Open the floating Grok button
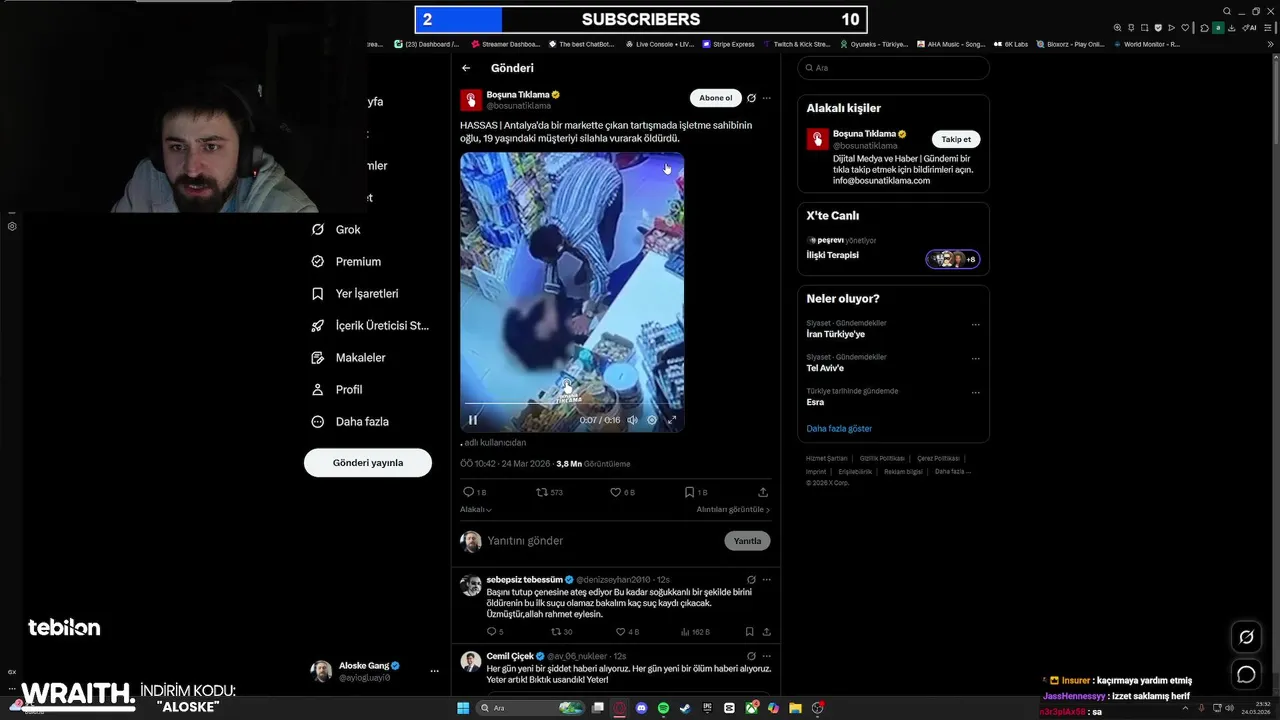The width and height of the screenshot is (1280, 720). [1246, 637]
